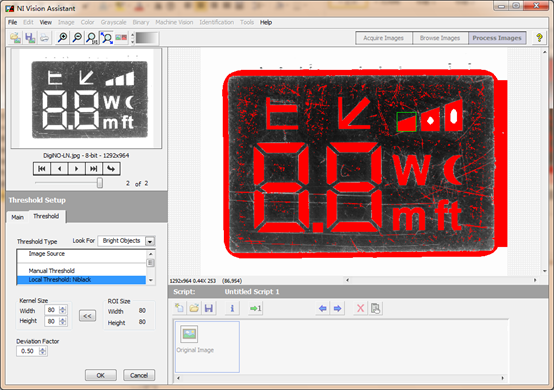Confirm threshold setup with OK
Screen dimensions: 554x390
point(101,375)
